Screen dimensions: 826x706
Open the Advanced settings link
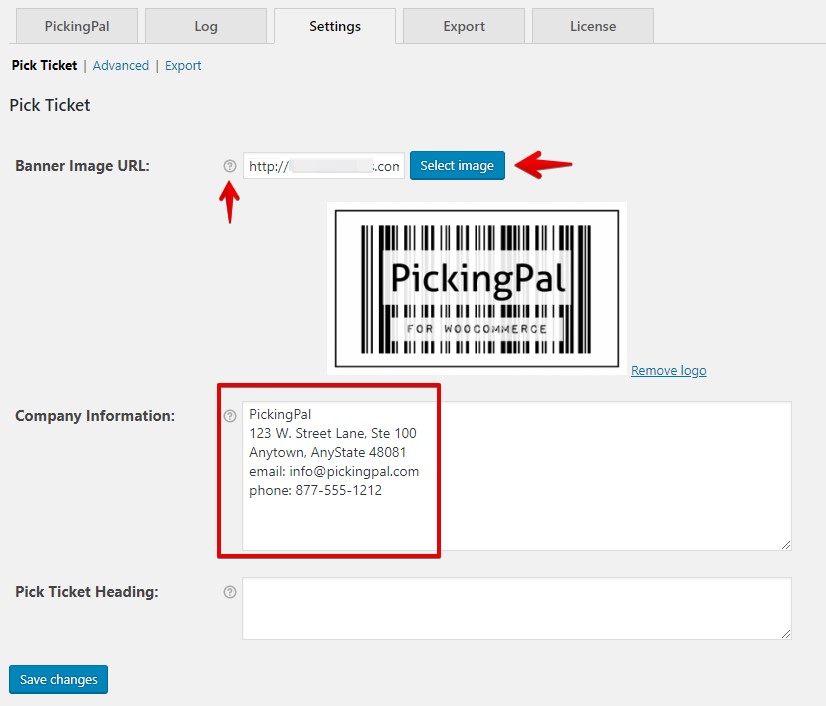click(x=120, y=65)
